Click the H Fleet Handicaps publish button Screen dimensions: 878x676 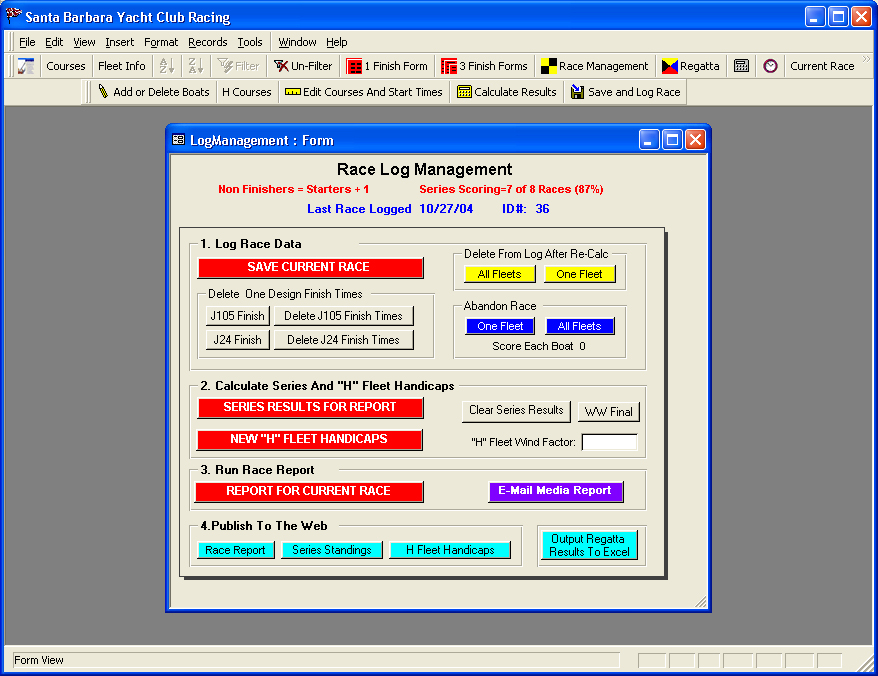pyautogui.click(x=450, y=550)
